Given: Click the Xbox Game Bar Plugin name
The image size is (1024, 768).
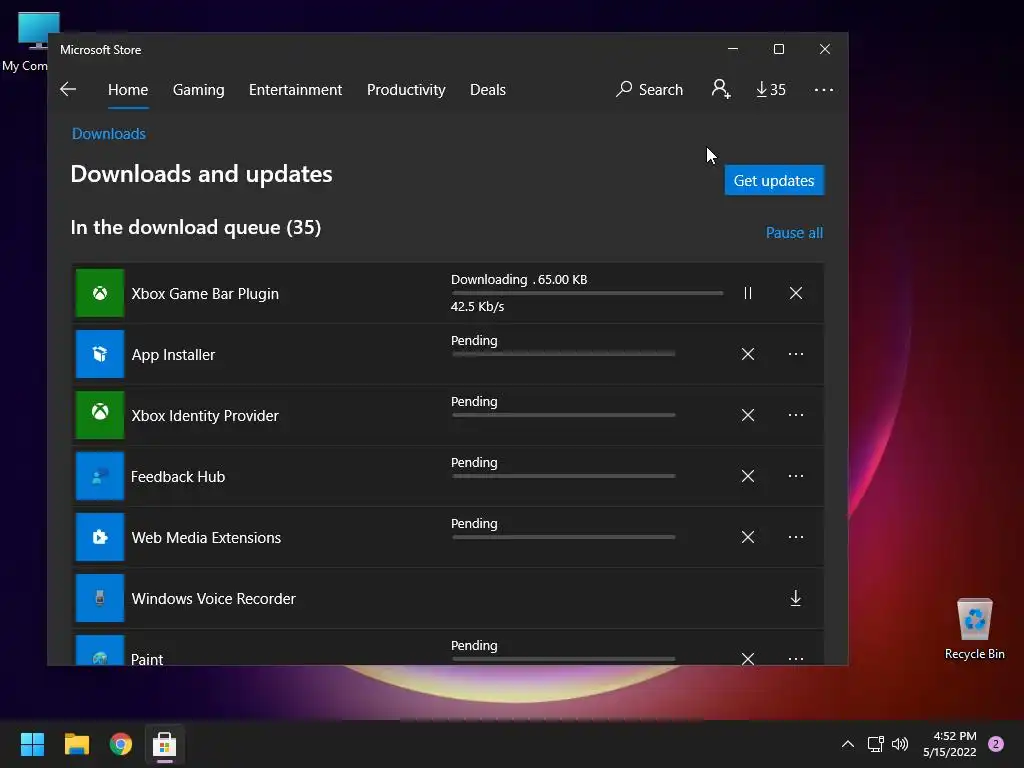Looking at the screenshot, I should pyautogui.click(x=205, y=294).
